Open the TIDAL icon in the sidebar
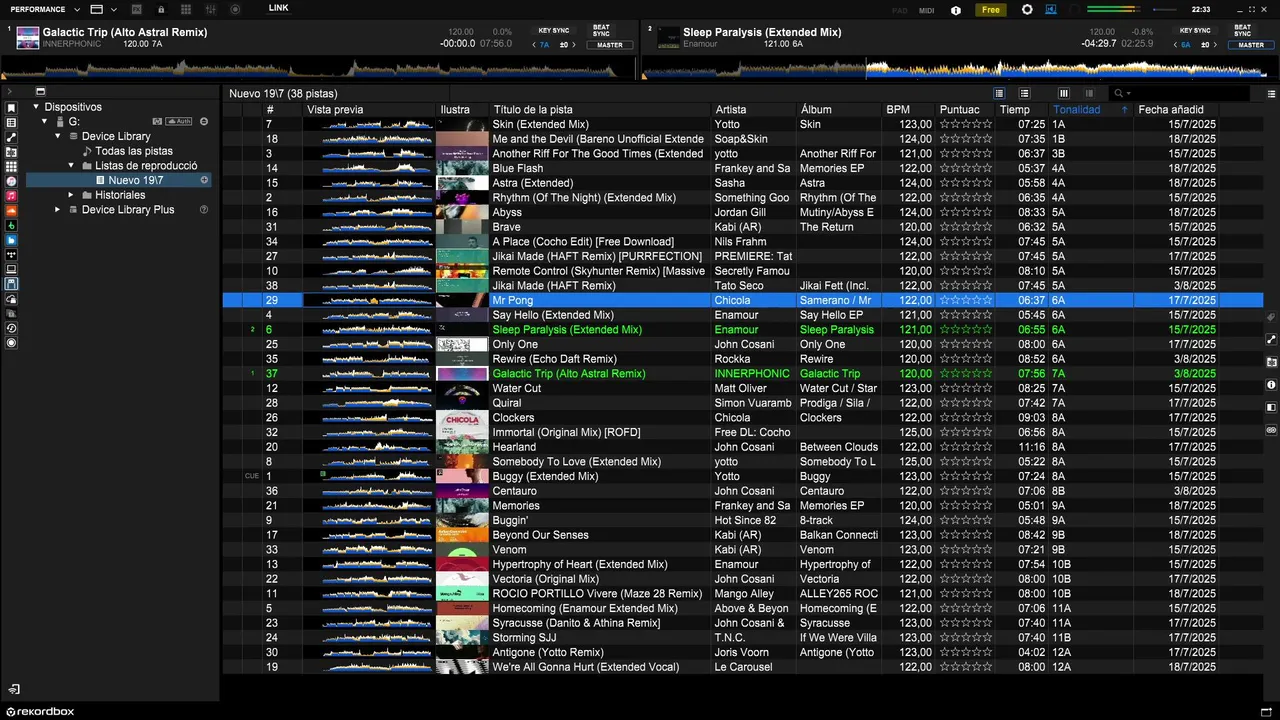 point(11,255)
